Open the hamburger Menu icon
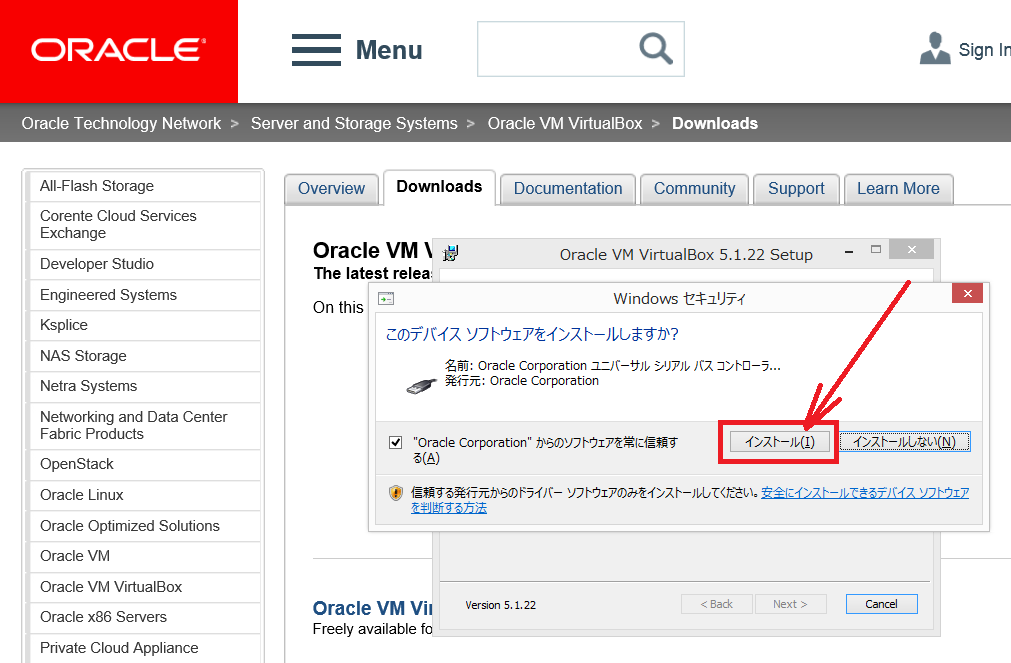1011x663 pixels. coord(316,50)
